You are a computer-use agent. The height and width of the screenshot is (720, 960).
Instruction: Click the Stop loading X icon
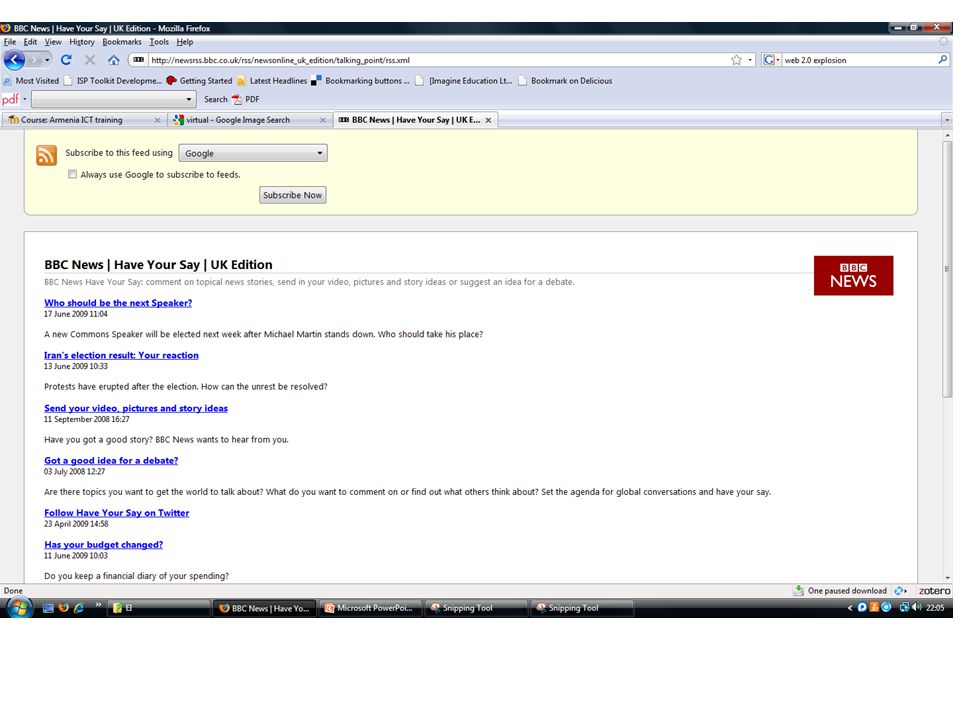click(x=90, y=60)
